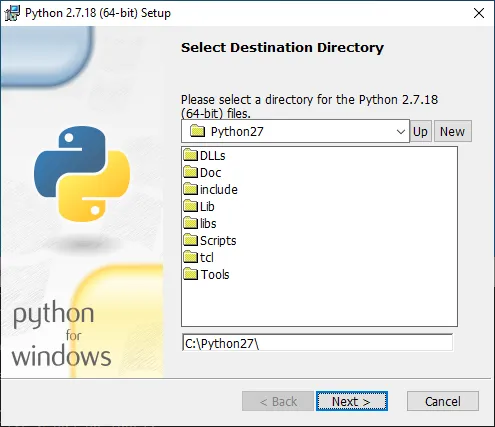Click the tcl folder icon
The image size is (495, 427).
click(191, 257)
